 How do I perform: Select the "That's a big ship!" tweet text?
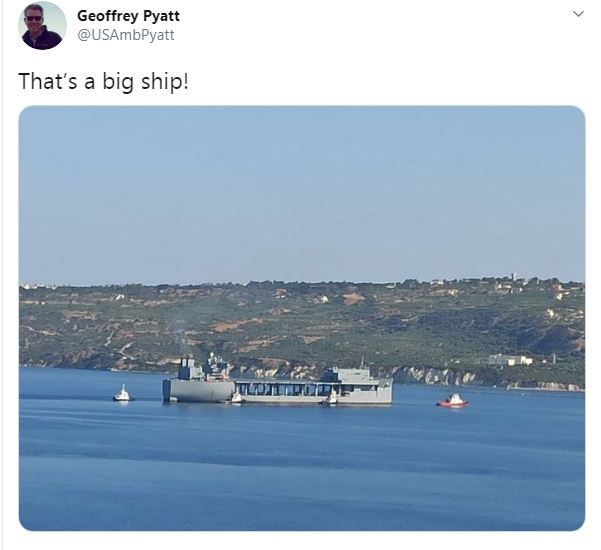coord(103,81)
